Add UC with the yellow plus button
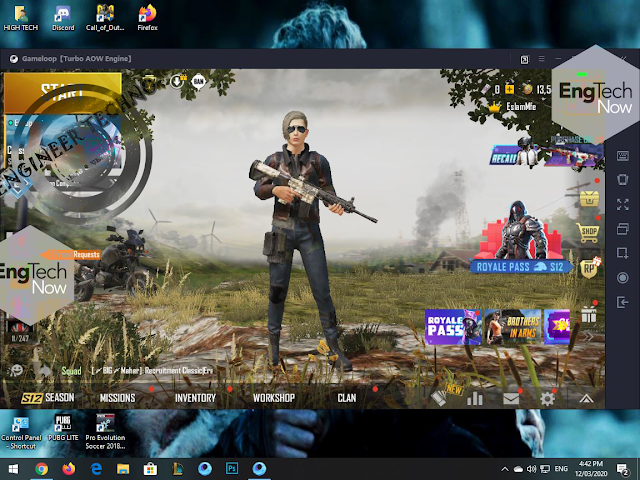The width and height of the screenshot is (640, 480). (x=509, y=89)
